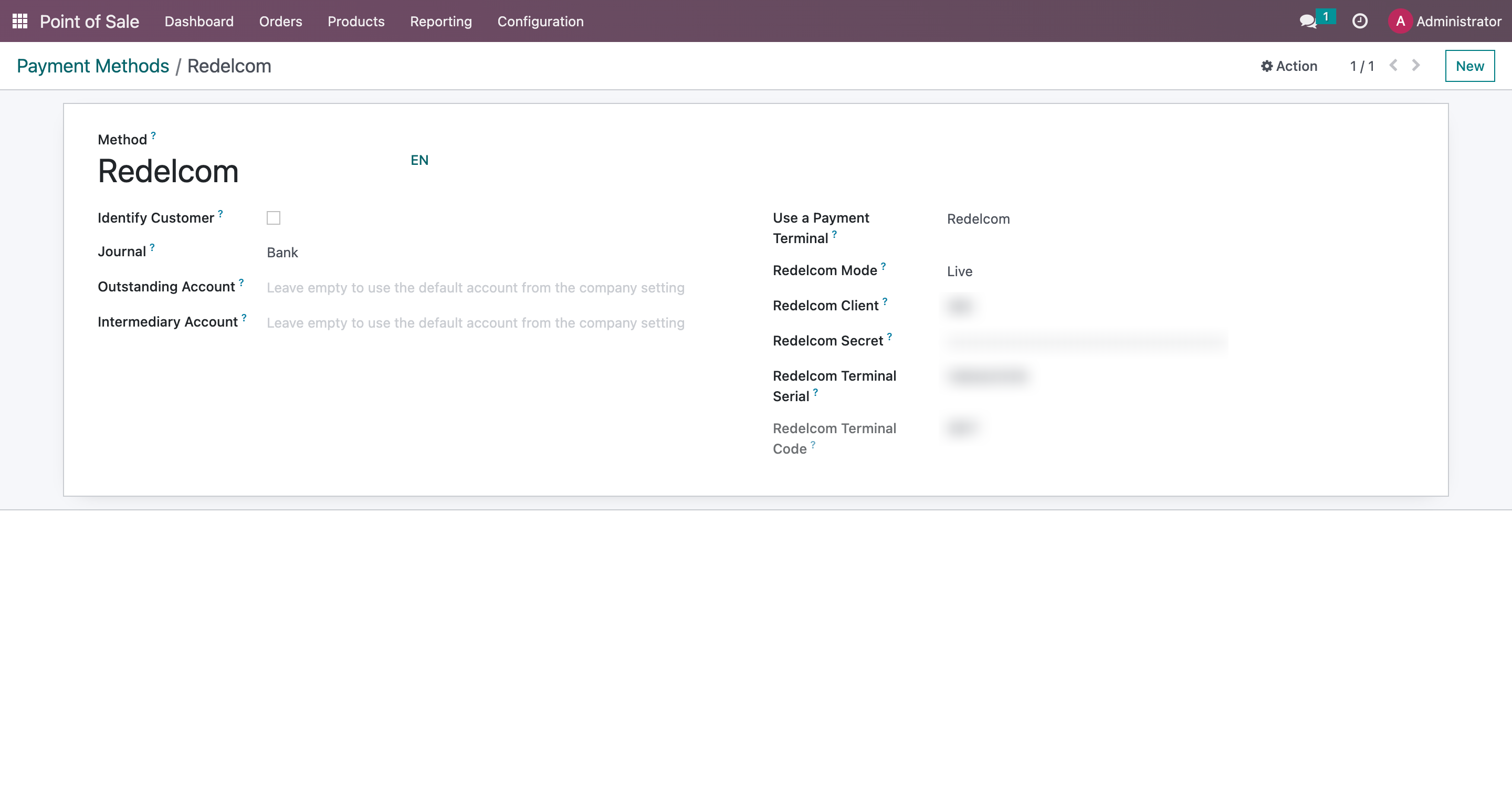
Task: Click help tooltip next to Journal label
Action: [x=152, y=247]
